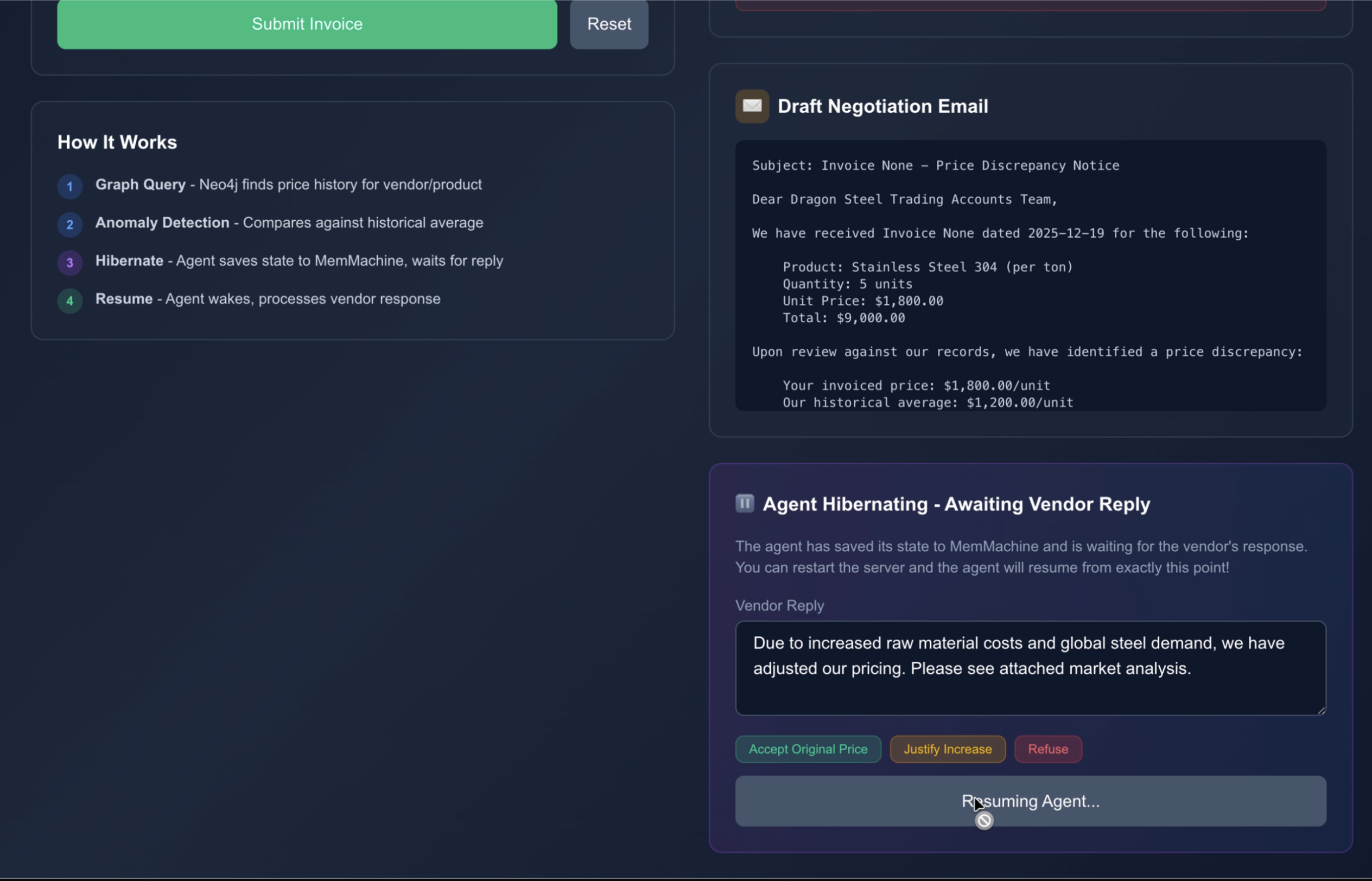Click the step 3 Hibernate badge
This screenshot has height=881, width=1372.
point(70,263)
